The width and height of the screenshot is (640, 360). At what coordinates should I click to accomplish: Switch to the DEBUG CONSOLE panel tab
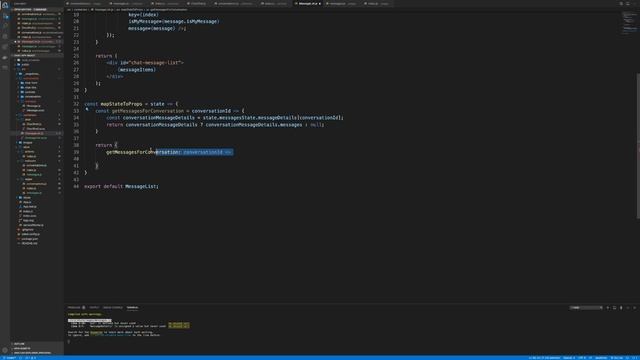coord(113,307)
